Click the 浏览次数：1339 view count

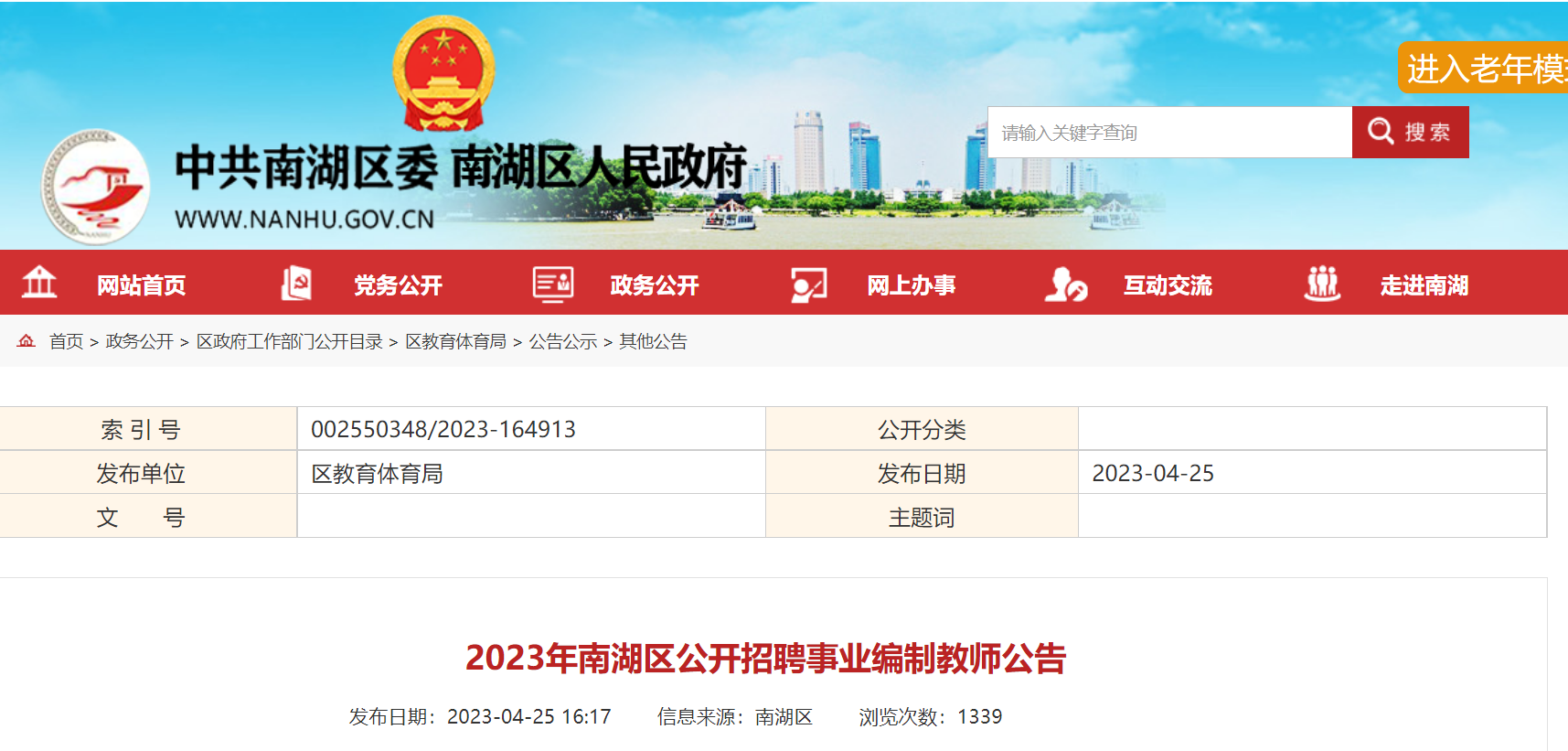point(931,716)
